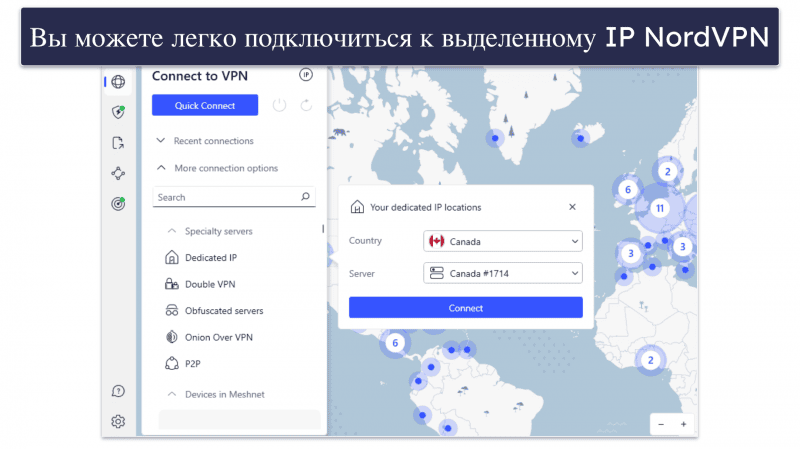Screen dimensions: 800x449
Task: Click the search magnifier icon
Action: pyautogui.click(x=305, y=196)
